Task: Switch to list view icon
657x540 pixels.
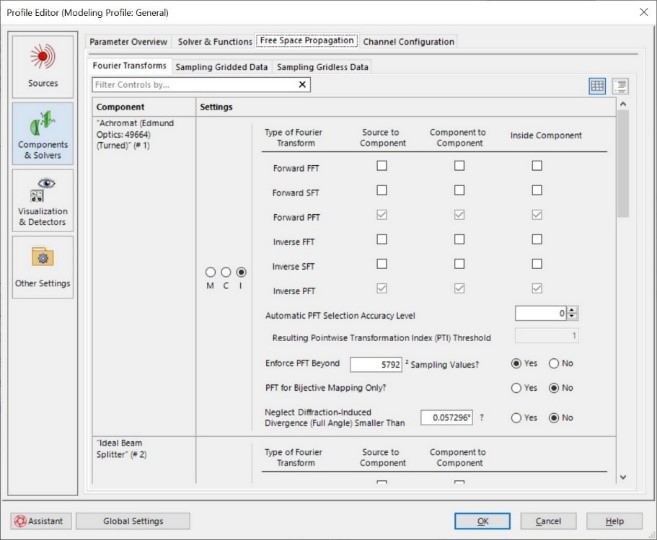Action: click(620, 86)
